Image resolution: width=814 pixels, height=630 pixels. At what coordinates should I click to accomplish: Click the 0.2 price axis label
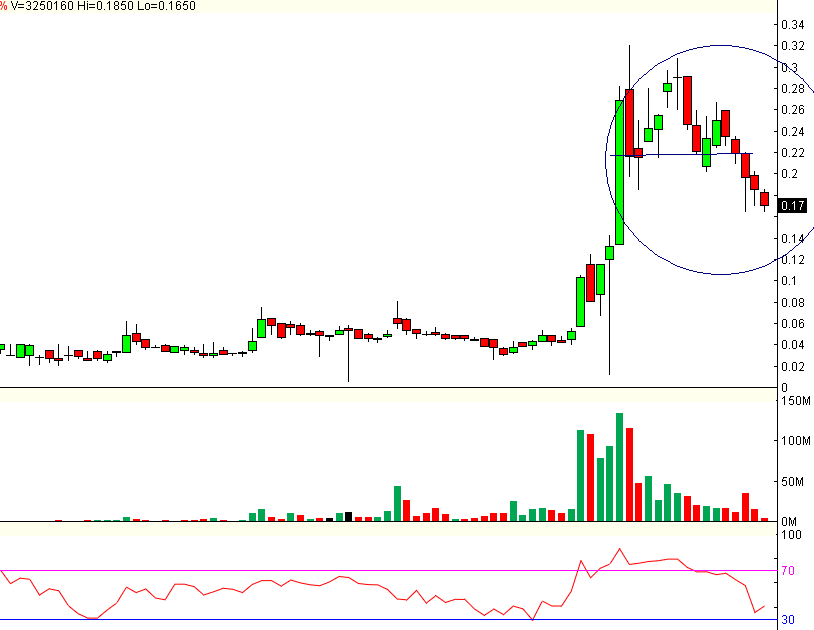point(790,174)
